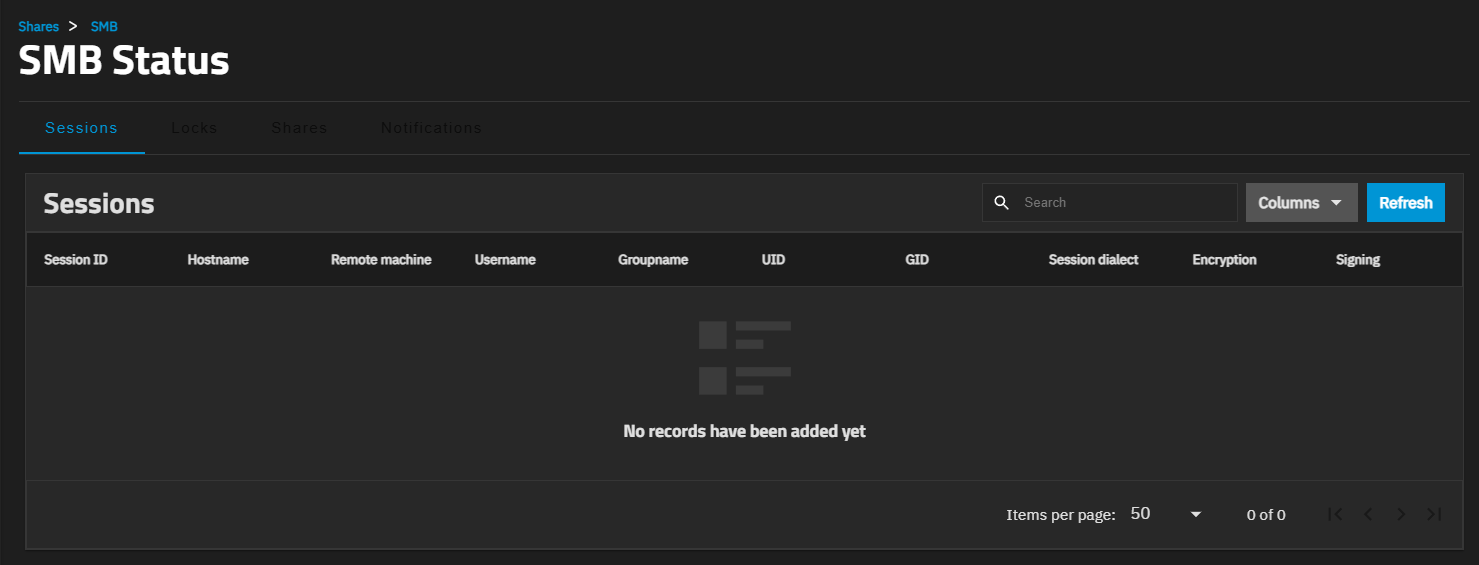Sort by the Encryption column

point(1224,260)
